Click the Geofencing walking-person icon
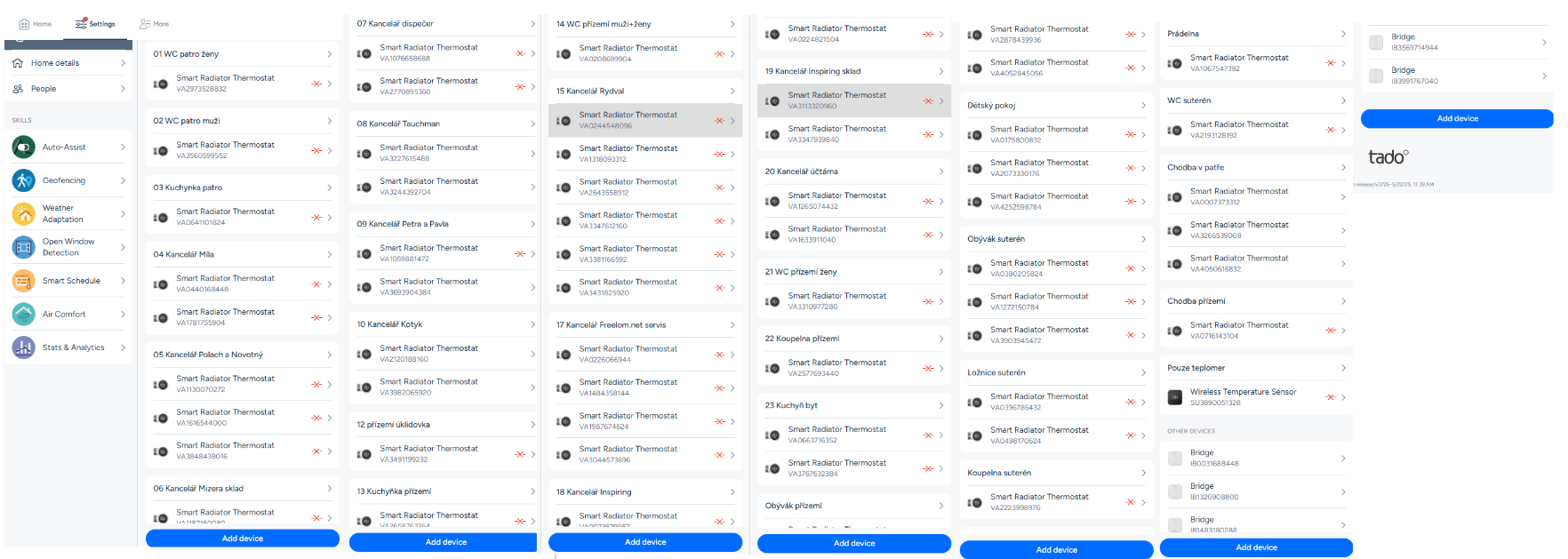Viewport: 1568px width, 559px height. [x=24, y=180]
